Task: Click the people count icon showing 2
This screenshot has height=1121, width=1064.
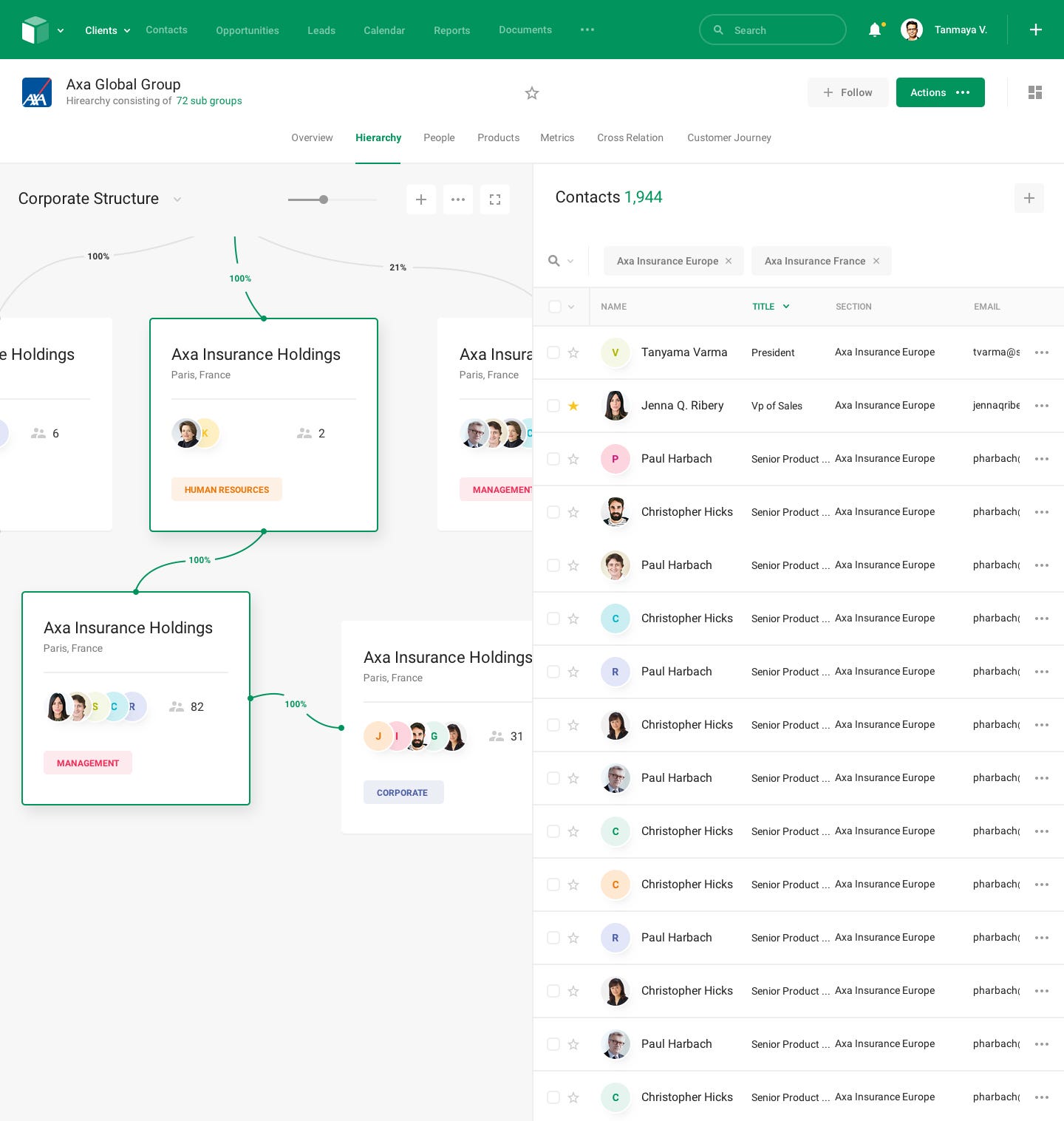Action: click(304, 433)
